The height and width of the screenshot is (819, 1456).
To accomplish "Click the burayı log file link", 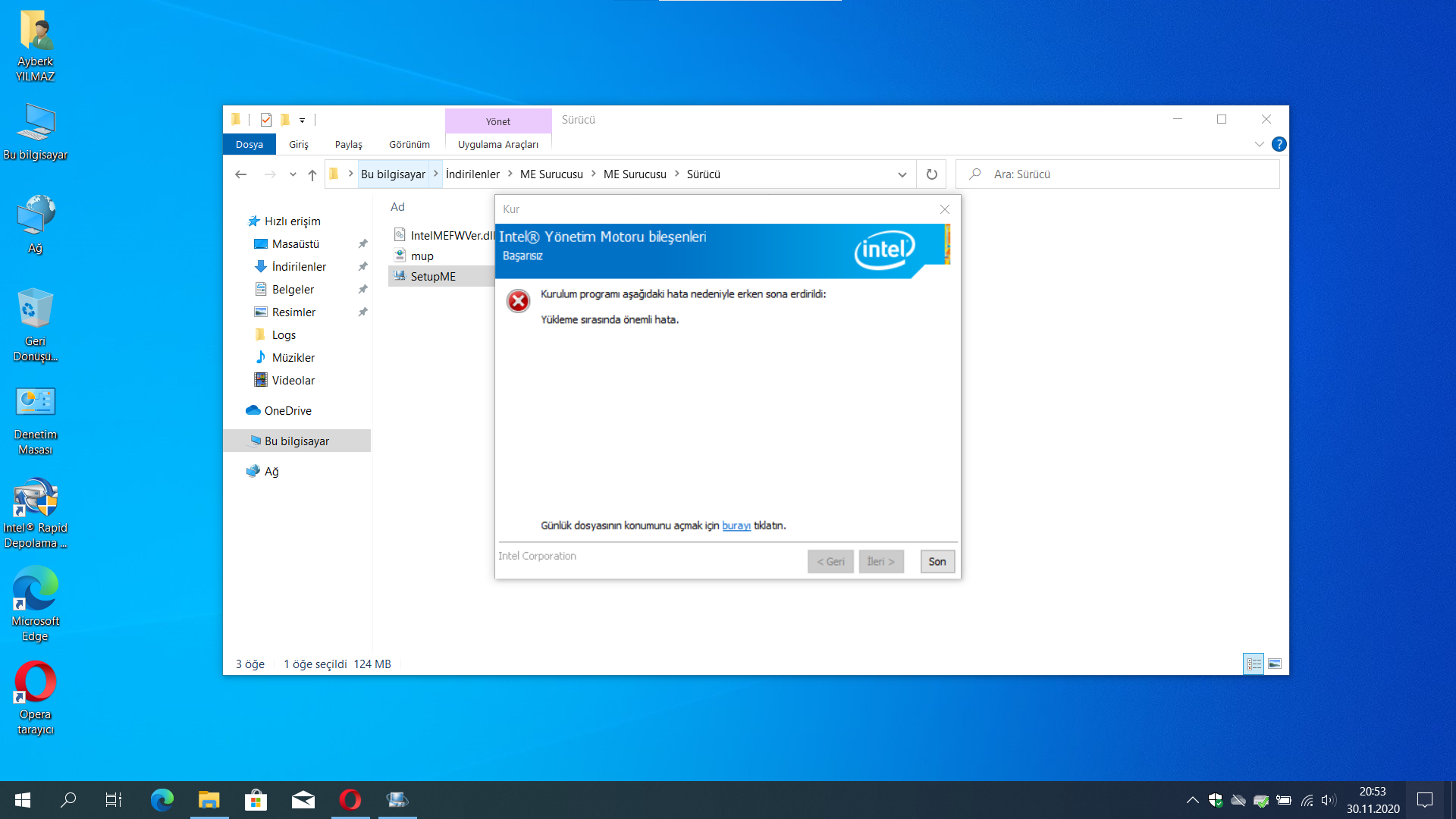I will (736, 526).
